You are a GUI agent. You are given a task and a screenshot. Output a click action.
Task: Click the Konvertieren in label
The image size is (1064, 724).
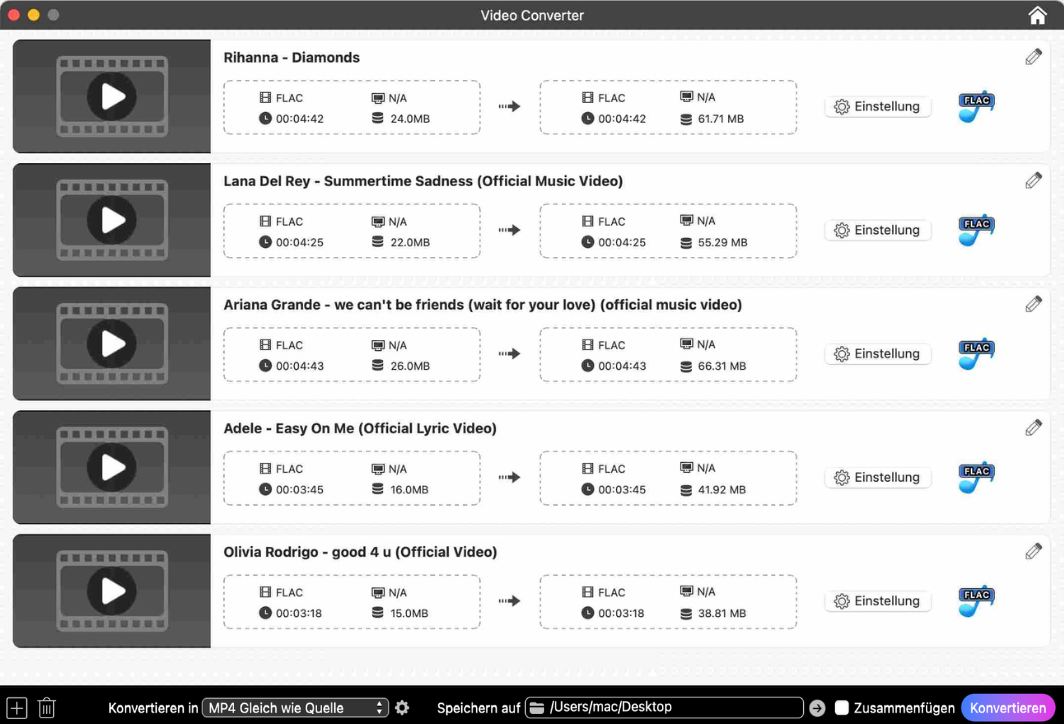coord(153,708)
